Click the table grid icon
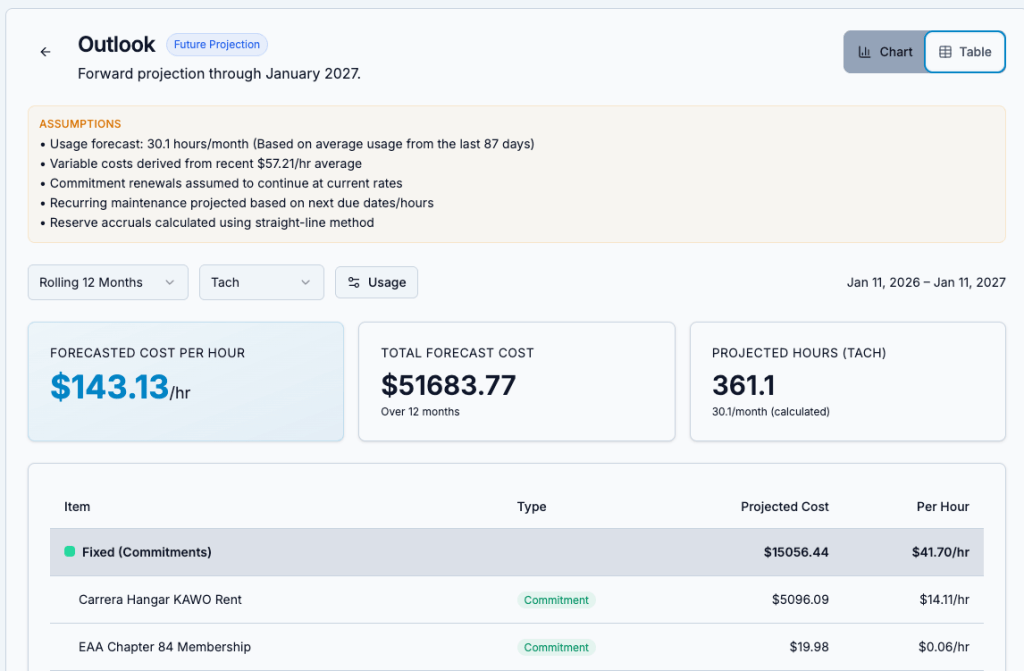The width and height of the screenshot is (1024, 671). (x=945, y=52)
